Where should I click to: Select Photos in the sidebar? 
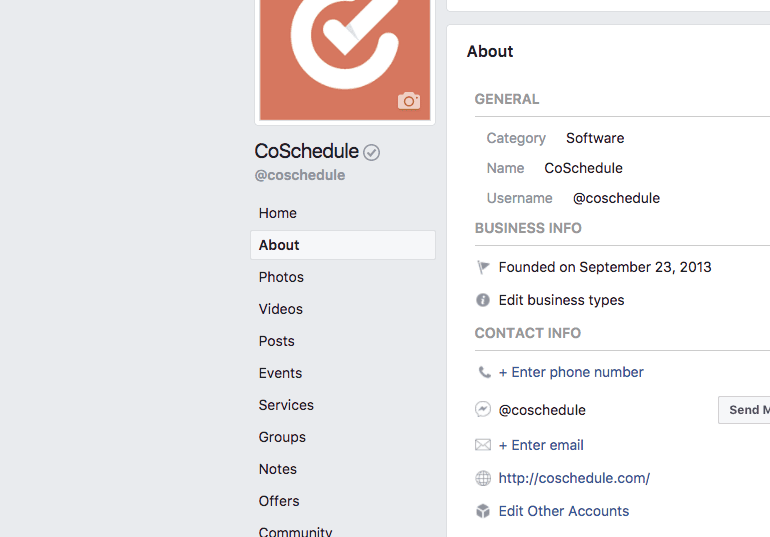(281, 277)
